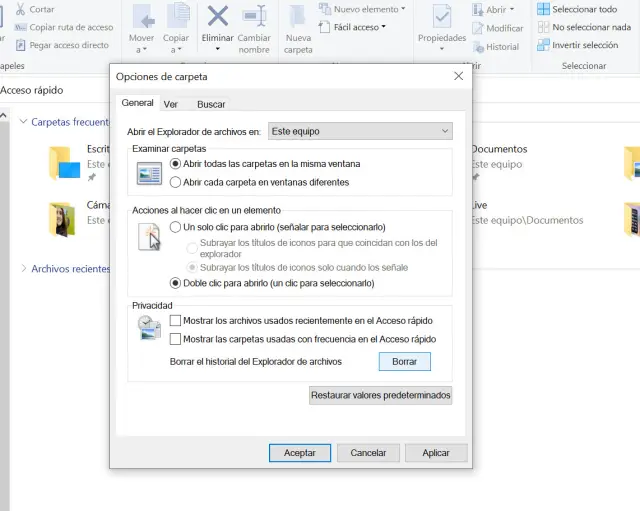The width and height of the screenshot is (640, 511).
Task: Click the Mover a arrow icon
Action: [x=142, y=17]
